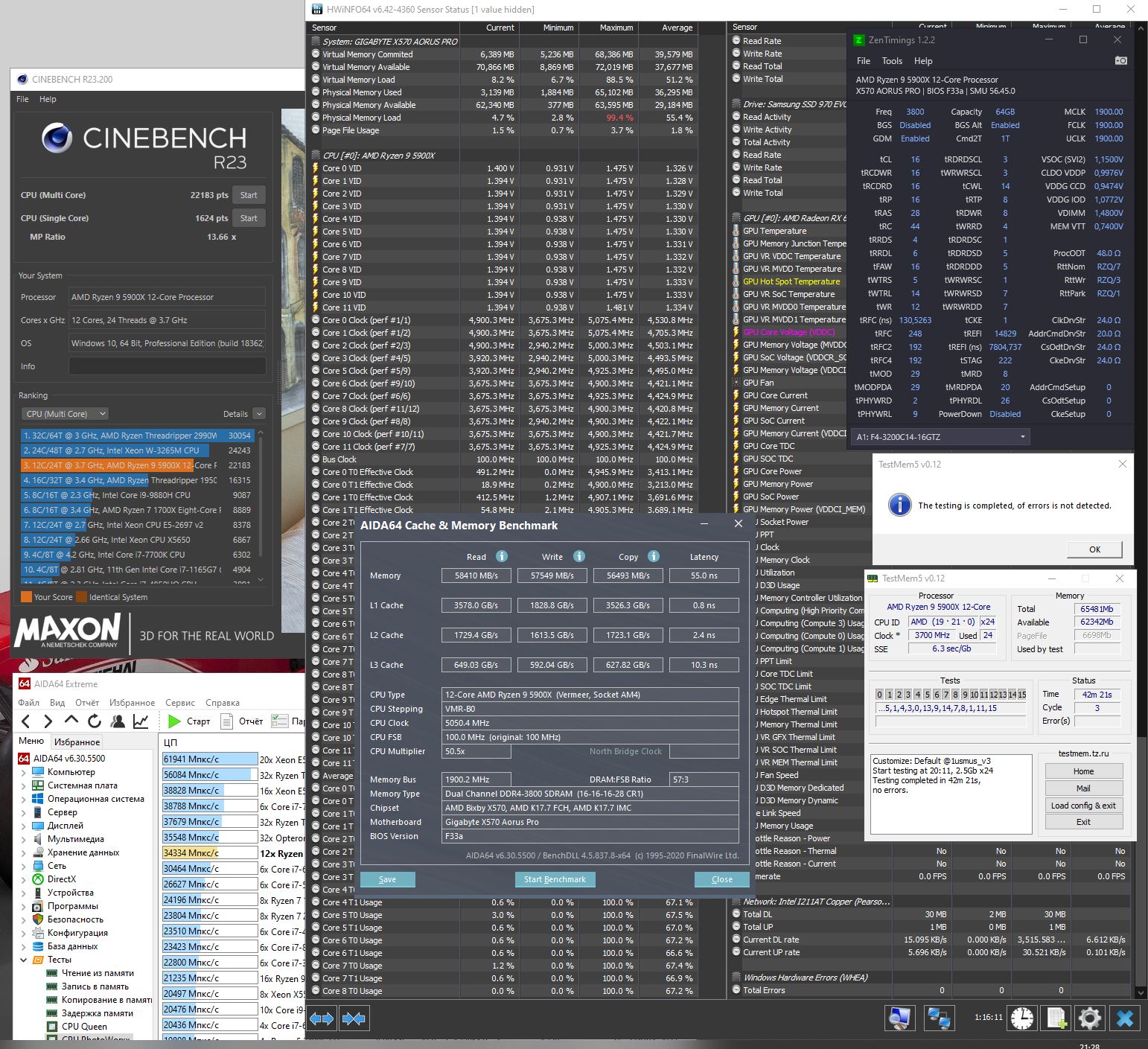Click HWiNFO clock reset icon
This screenshot has width=1148, height=1049.
tap(1022, 1018)
